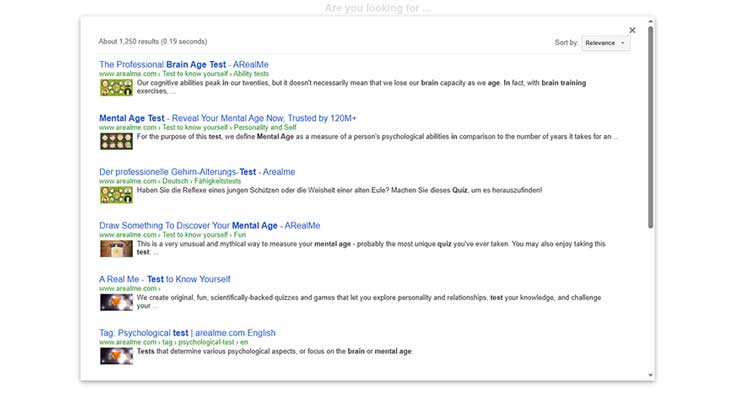Click snippet starting 'Our cognitive abilities peak'
This screenshot has width=750, height=409.
(x=361, y=87)
